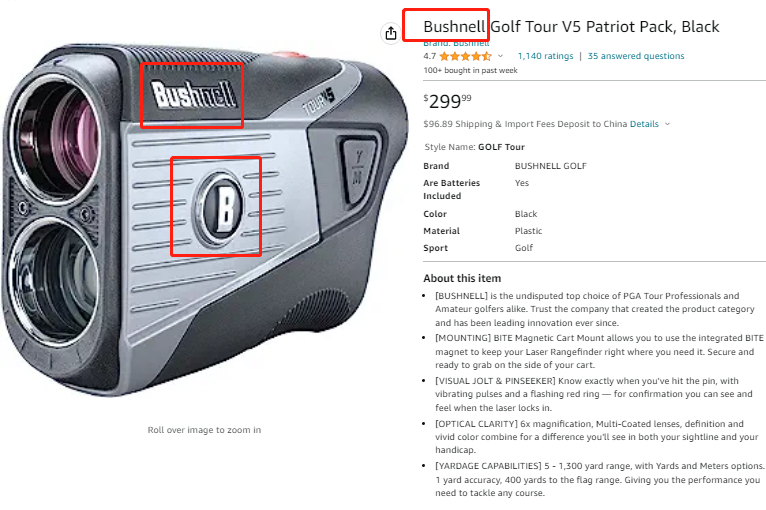Click the 4.7 rating number
The height and width of the screenshot is (510, 766).
(x=429, y=56)
